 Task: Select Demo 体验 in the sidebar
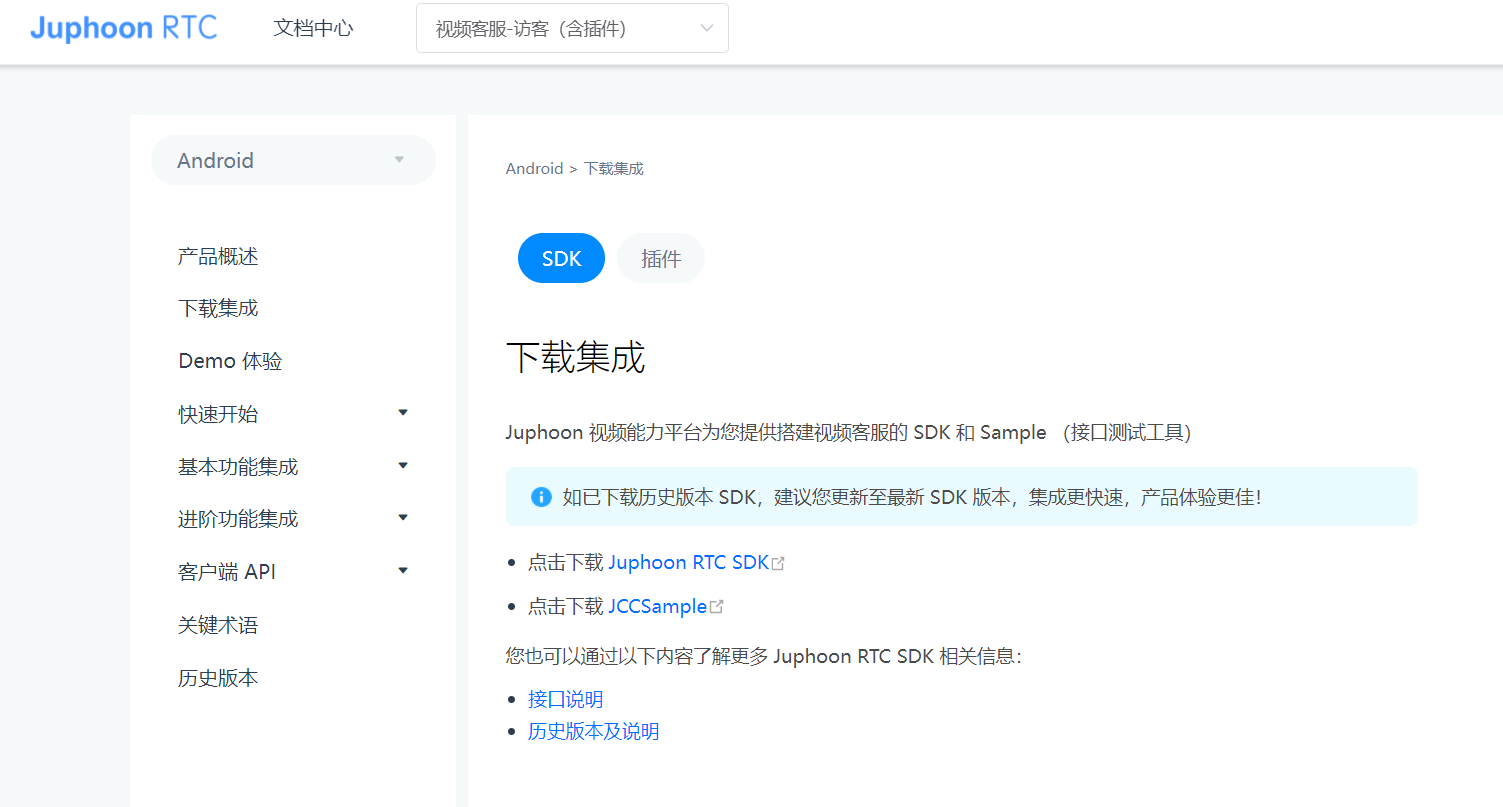(230, 361)
